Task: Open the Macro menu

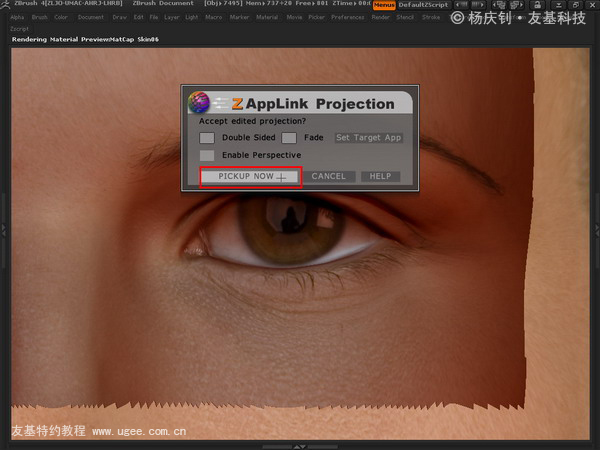Action: click(214, 17)
